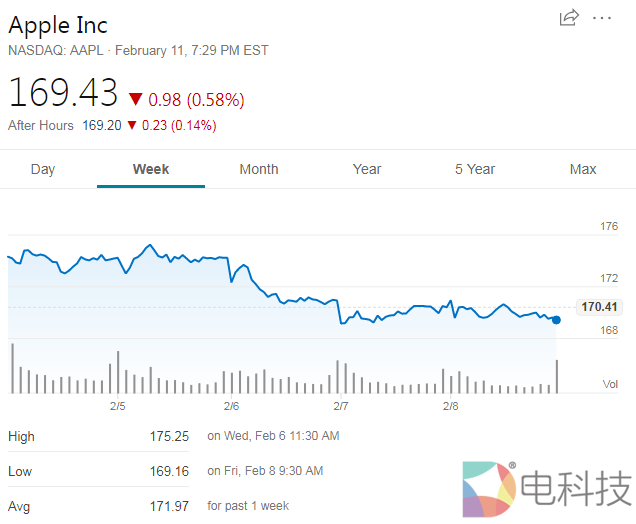Click the blue current price dot

pos(556,320)
